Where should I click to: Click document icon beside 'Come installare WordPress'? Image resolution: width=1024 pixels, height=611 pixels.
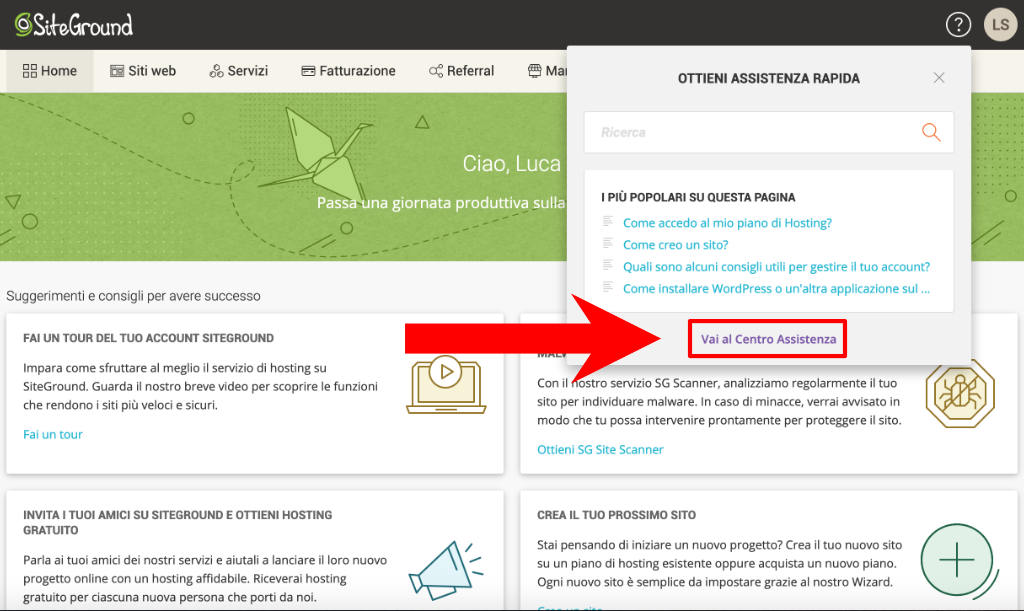(x=607, y=287)
